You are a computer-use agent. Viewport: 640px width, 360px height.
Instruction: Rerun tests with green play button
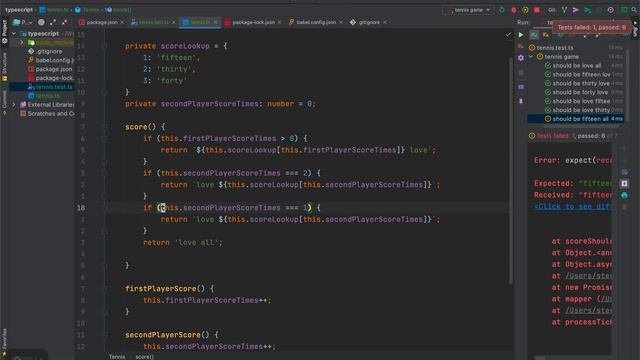coord(521,35)
